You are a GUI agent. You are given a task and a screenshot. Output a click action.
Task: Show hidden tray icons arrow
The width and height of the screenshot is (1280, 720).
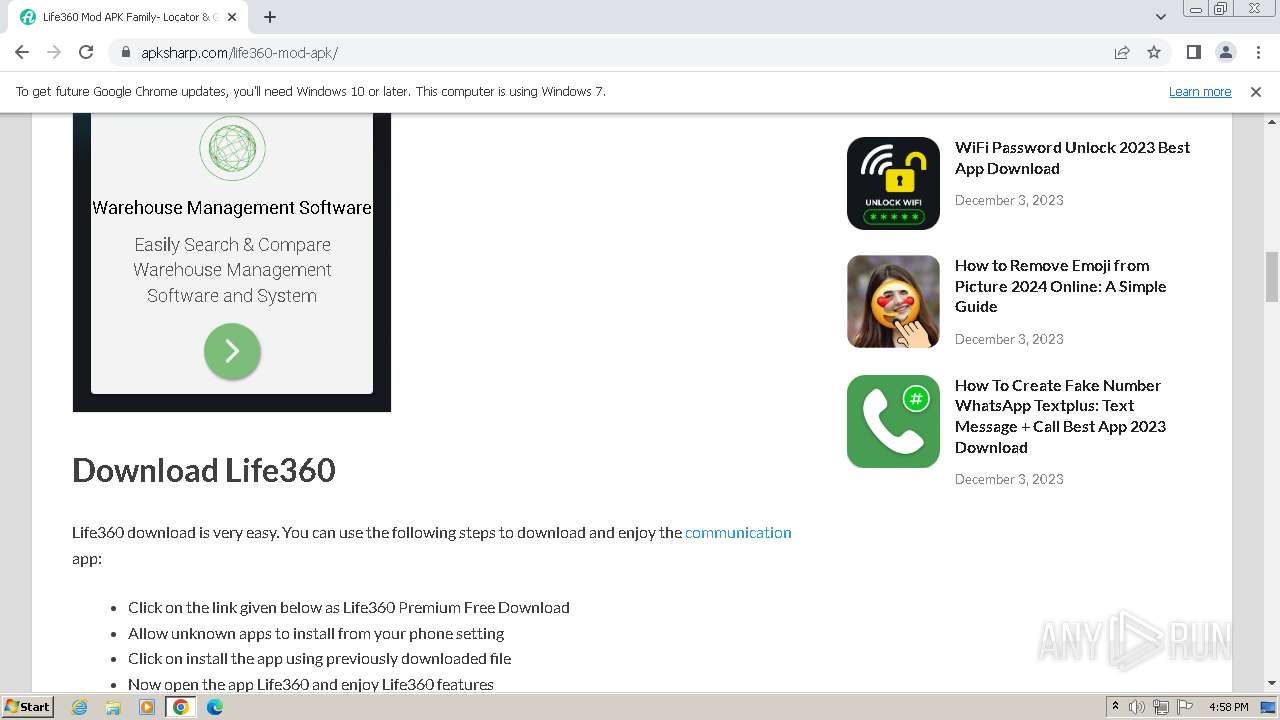click(x=1115, y=707)
